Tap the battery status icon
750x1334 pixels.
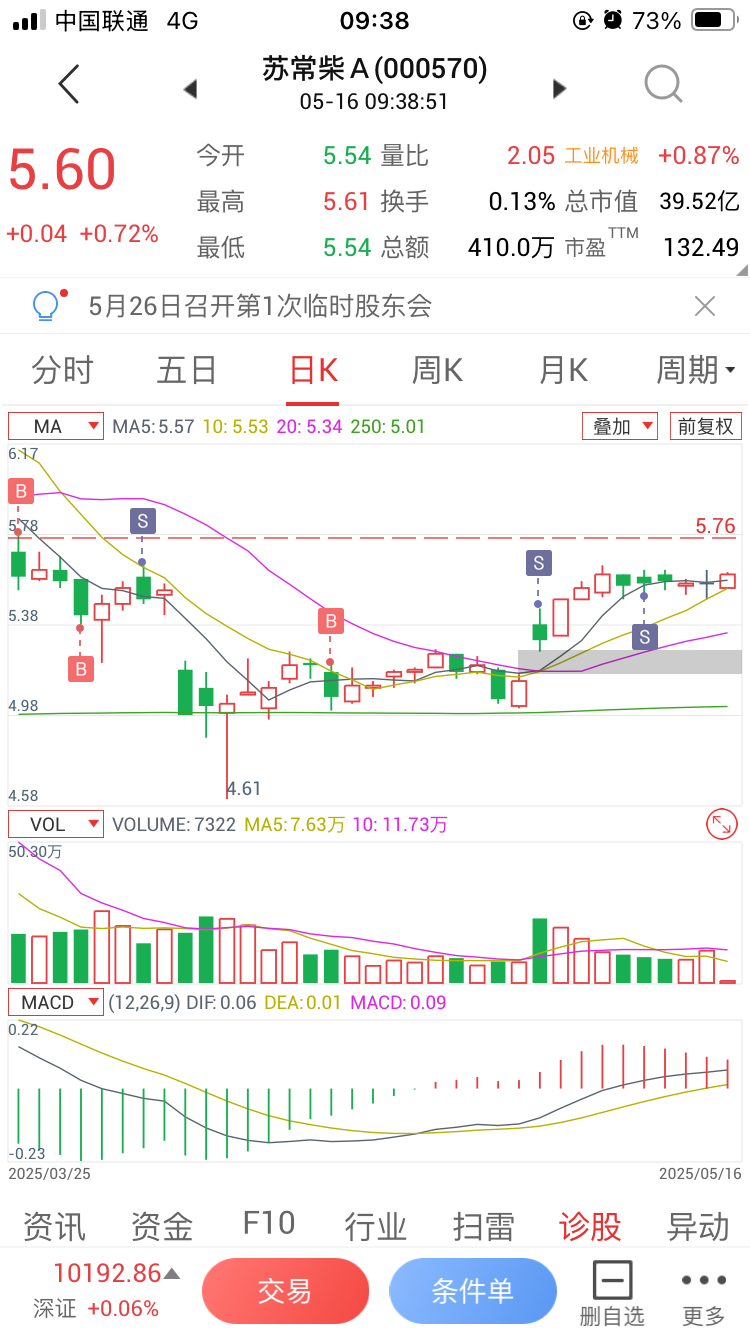(712, 20)
